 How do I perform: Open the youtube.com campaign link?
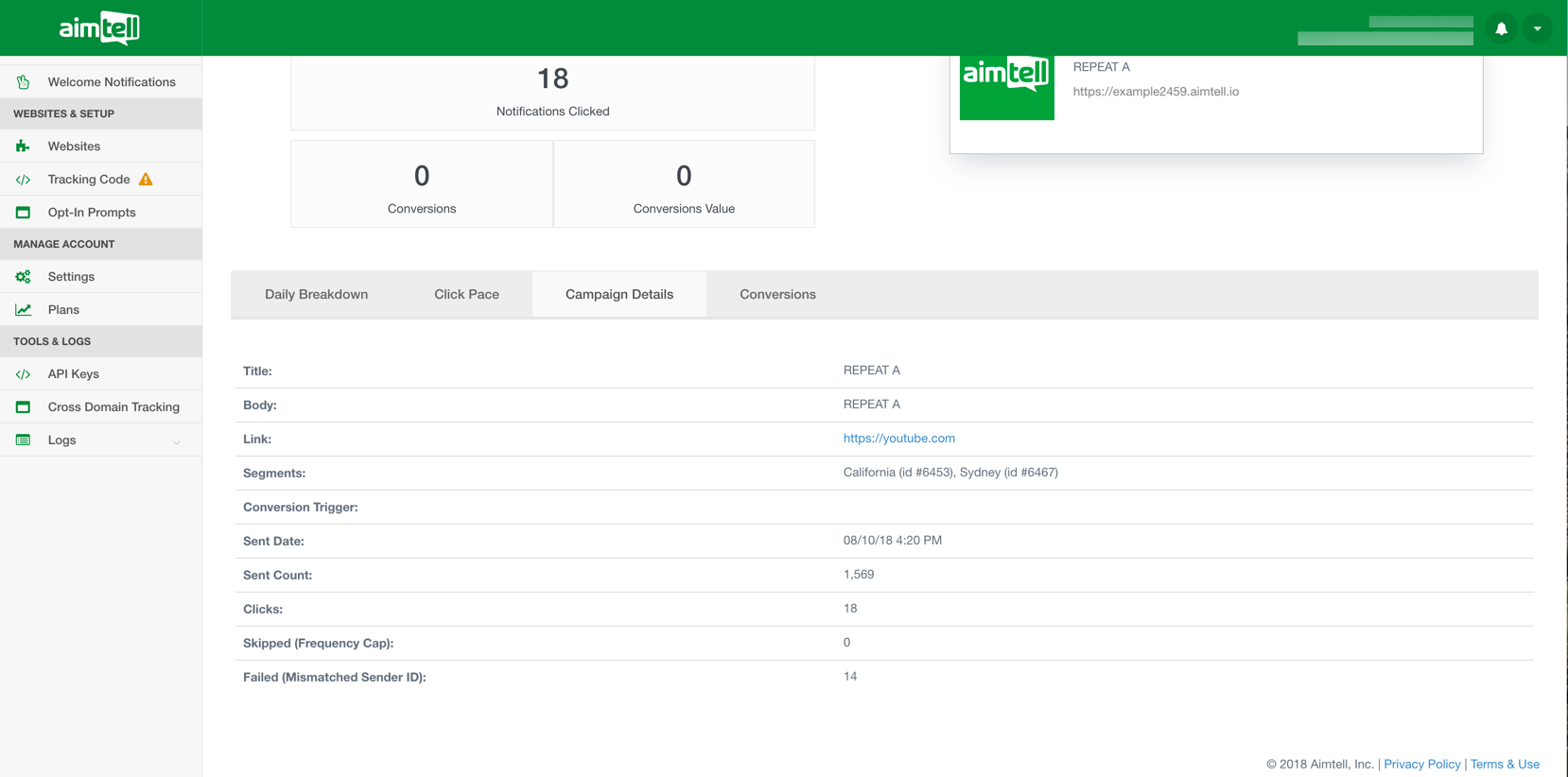[x=898, y=439]
